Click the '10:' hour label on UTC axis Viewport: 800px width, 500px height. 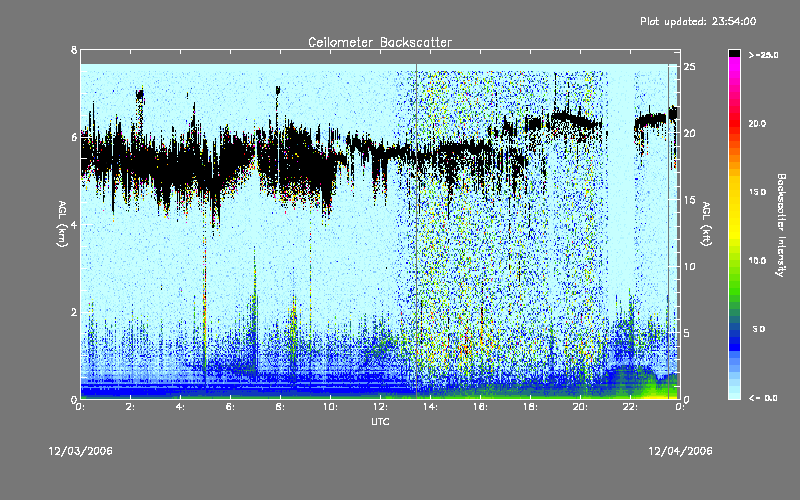(x=330, y=407)
